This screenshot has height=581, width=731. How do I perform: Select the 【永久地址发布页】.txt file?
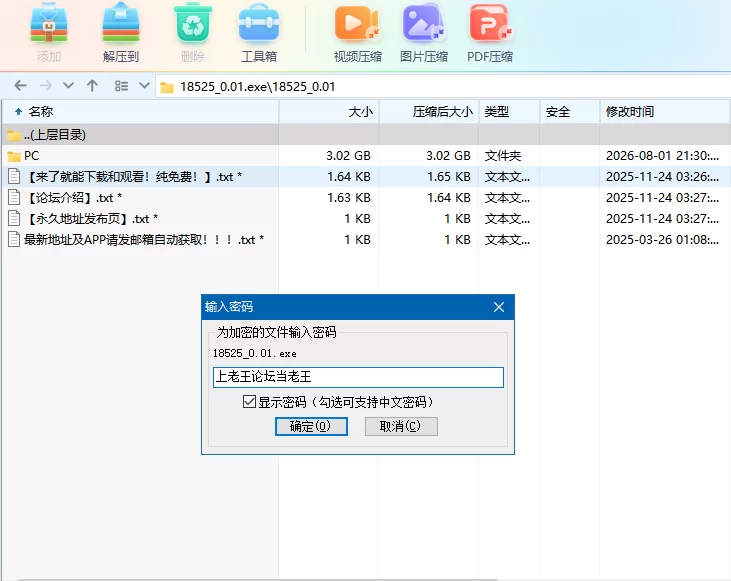[x=366, y=219]
